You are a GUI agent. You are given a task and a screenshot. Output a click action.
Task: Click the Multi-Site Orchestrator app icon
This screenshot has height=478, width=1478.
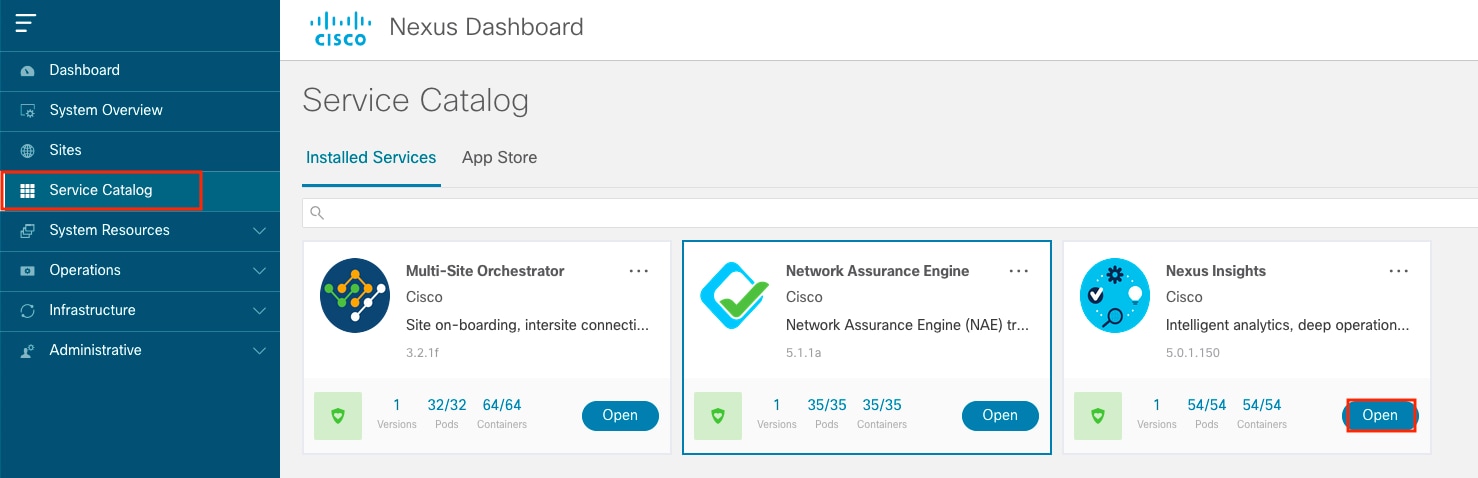point(355,295)
